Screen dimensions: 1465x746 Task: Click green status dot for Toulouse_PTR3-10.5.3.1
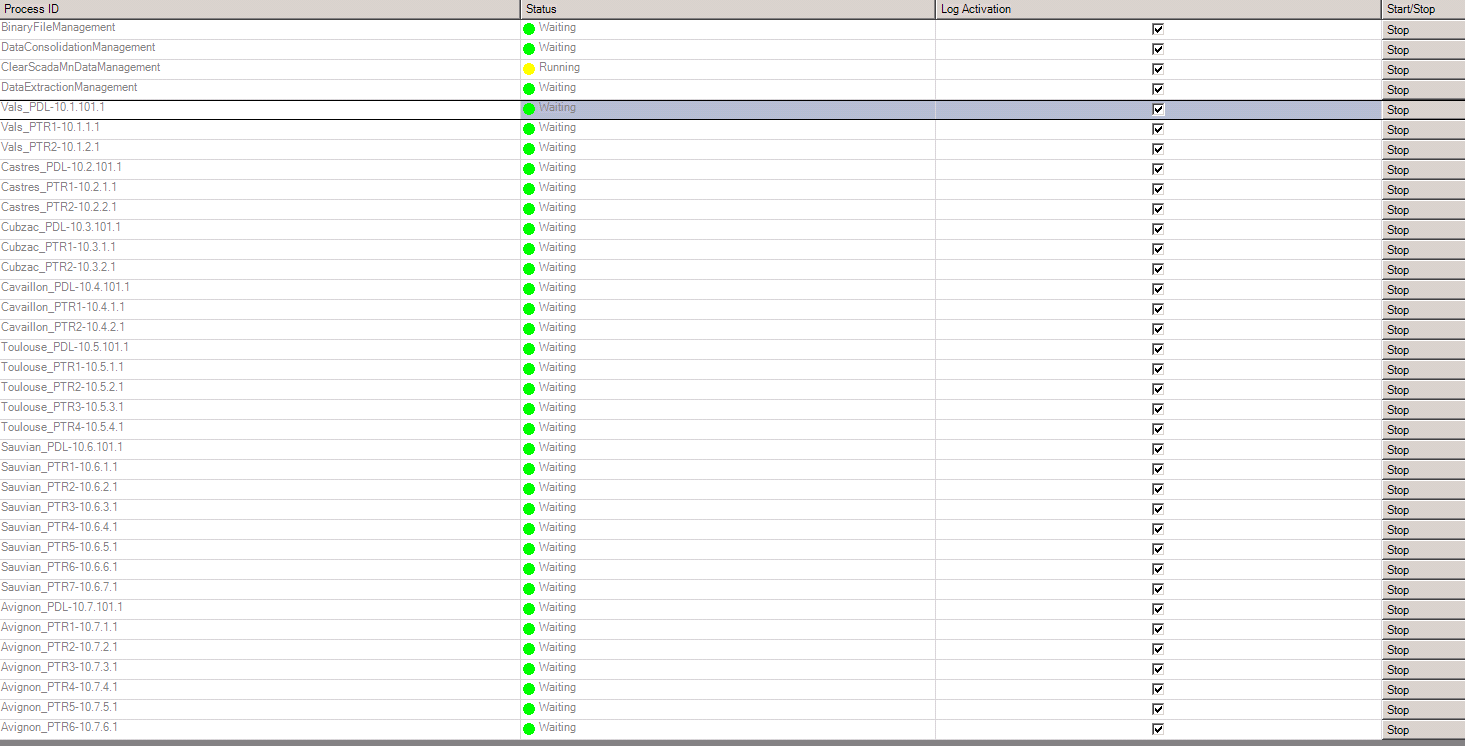(529, 409)
